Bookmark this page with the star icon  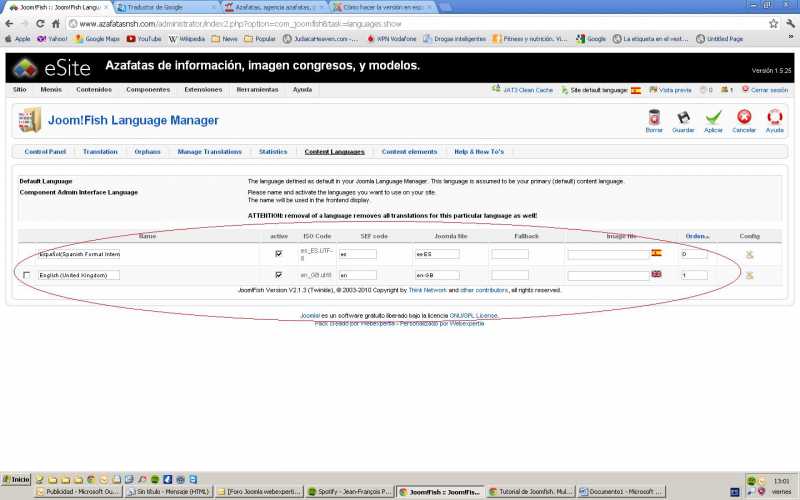773,23
